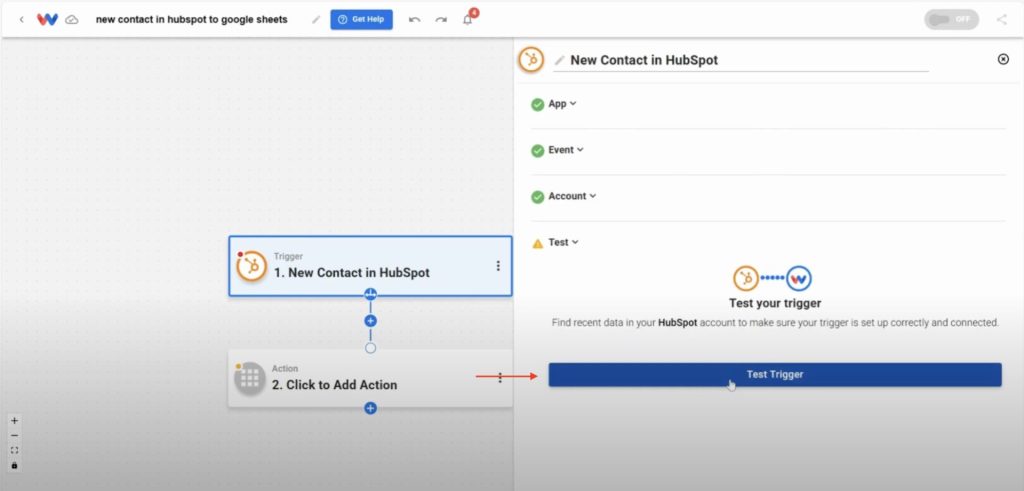Open the three-dot menu on the trigger step
1024x491 pixels.
click(x=498, y=266)
